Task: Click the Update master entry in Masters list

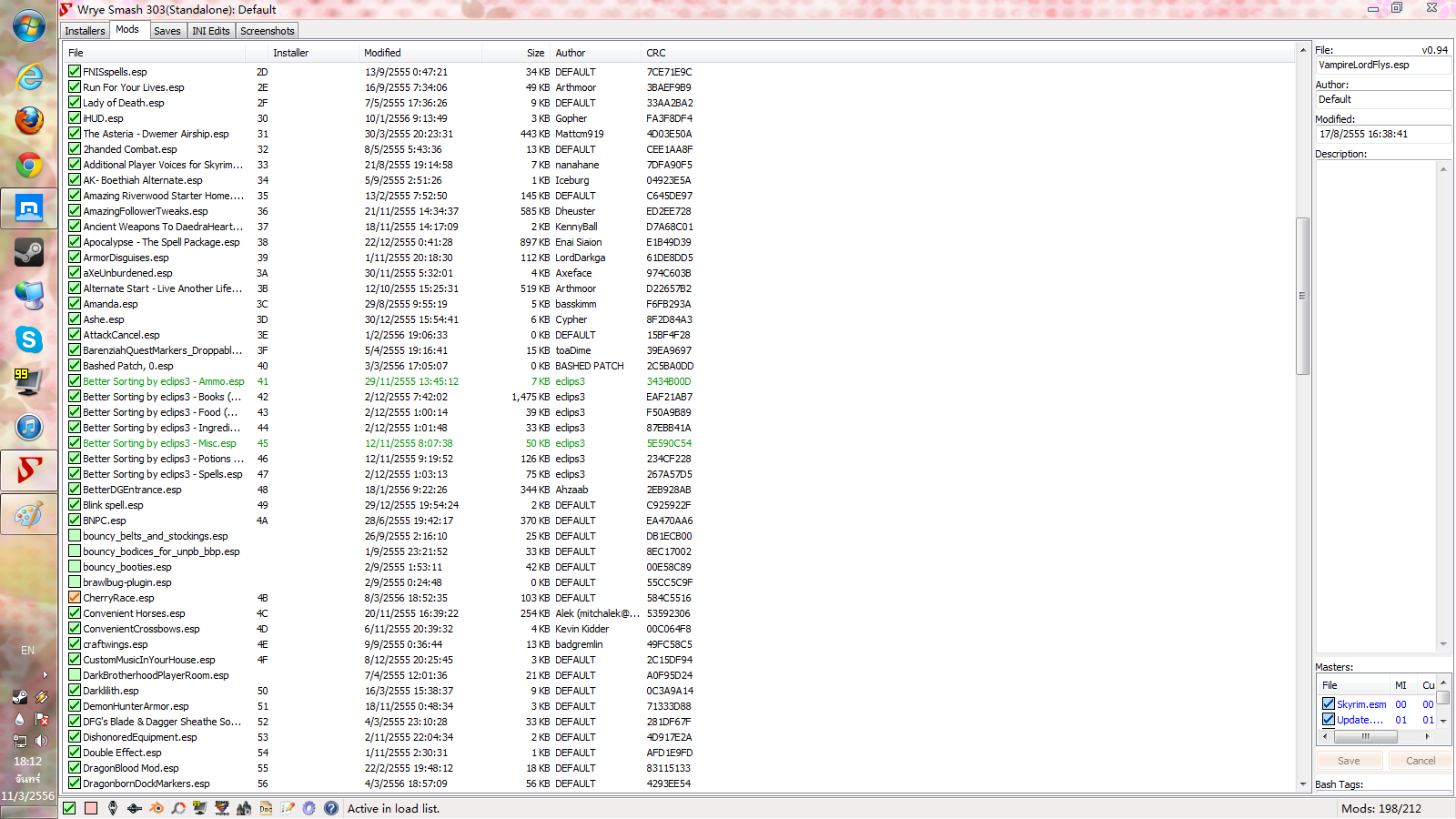Action: pos(1379,719)
